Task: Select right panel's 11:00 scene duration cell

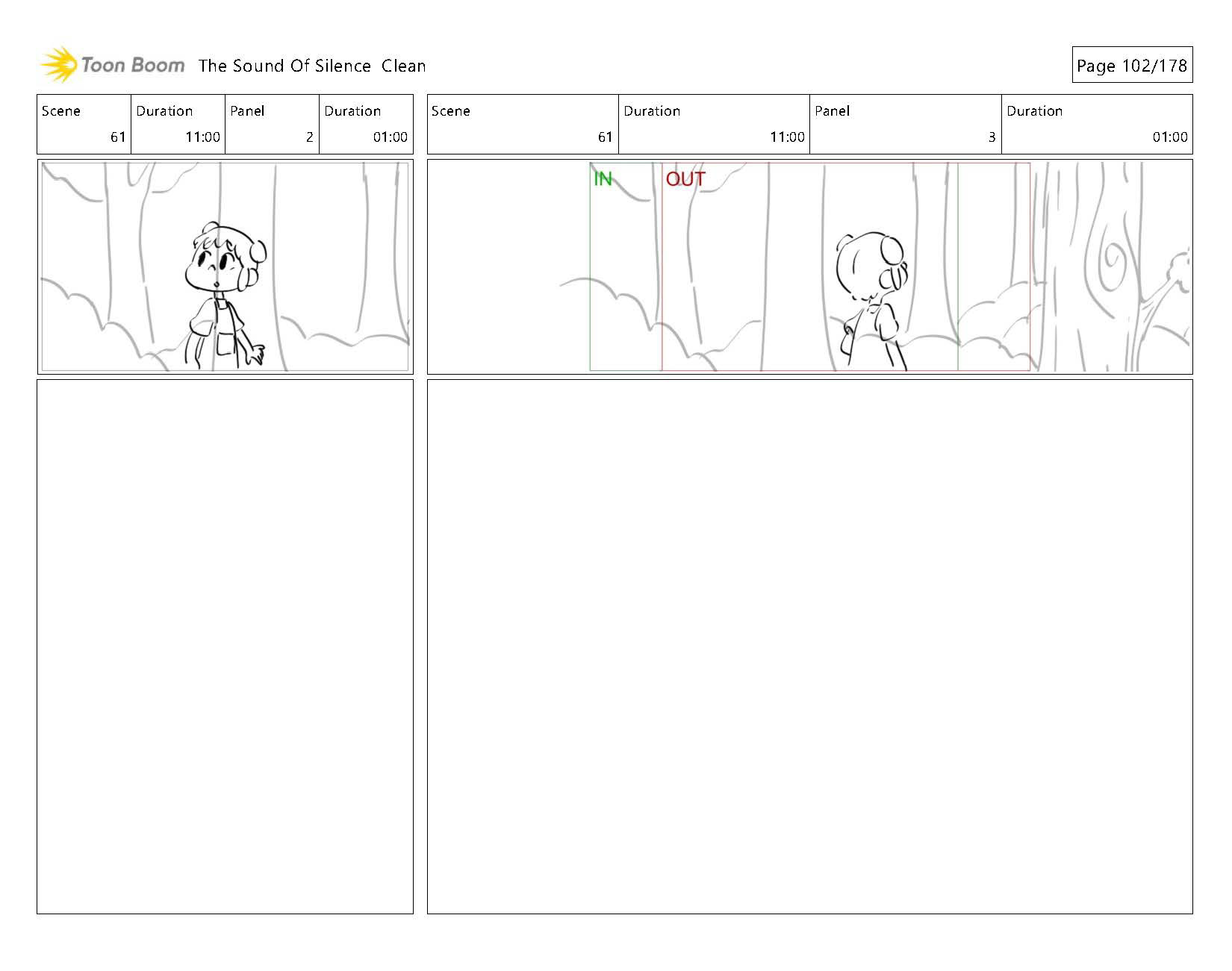Action: pyautogui.click(x=715, y=124)
